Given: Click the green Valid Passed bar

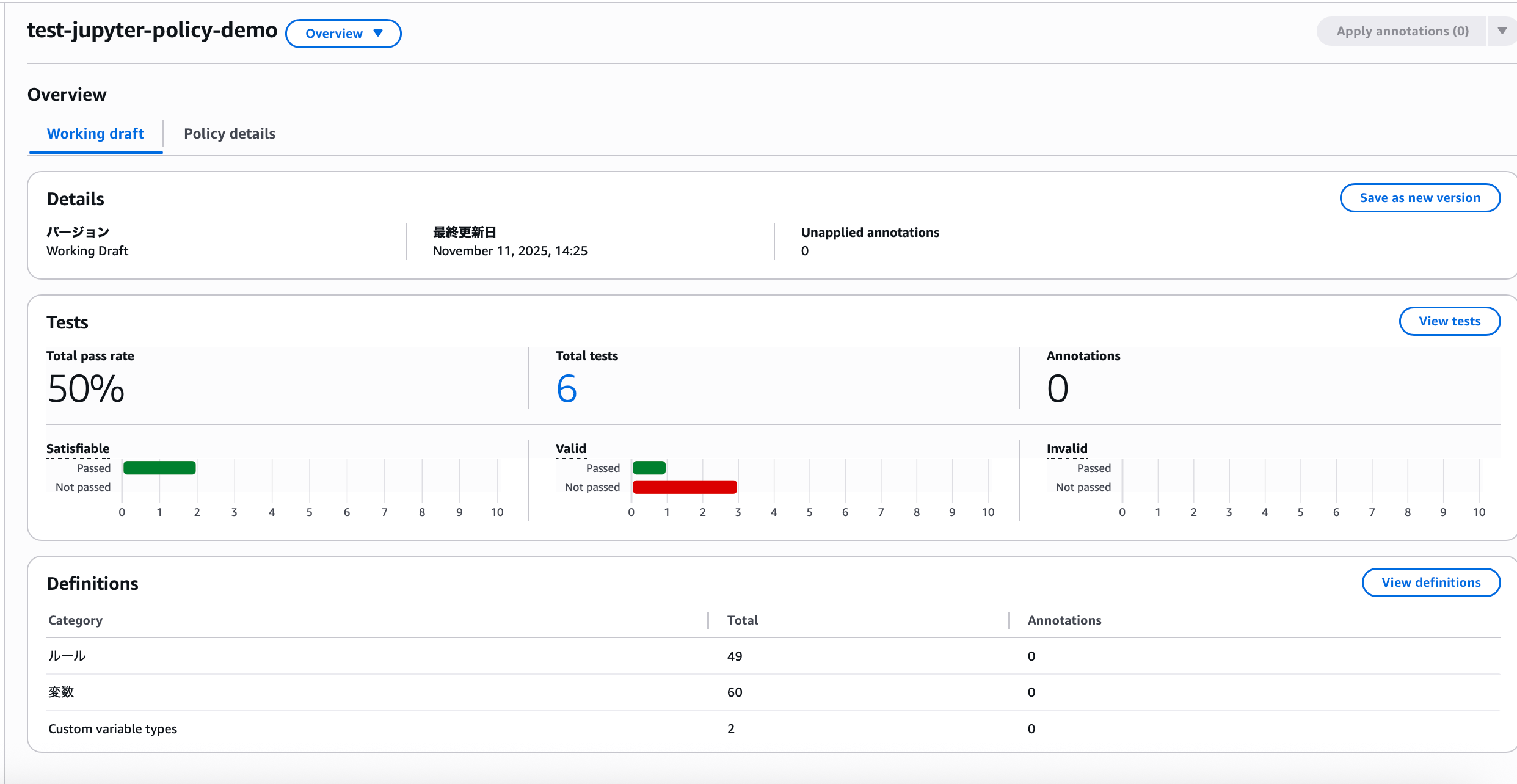Looking at the screenshot, I should [649, 468].
